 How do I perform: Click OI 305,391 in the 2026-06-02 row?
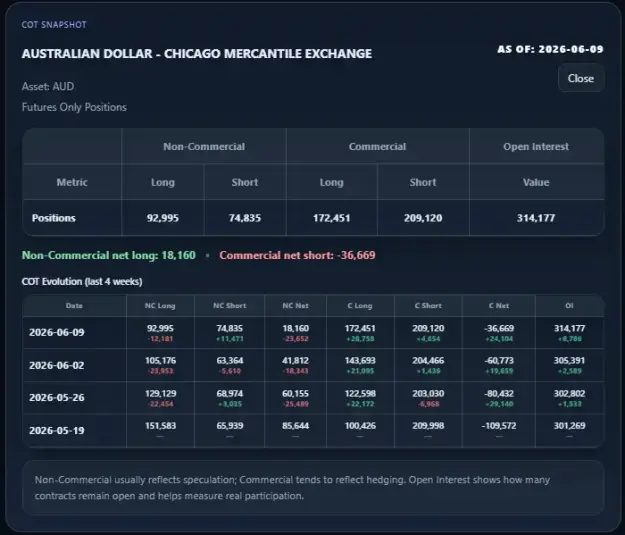point(569,361)
